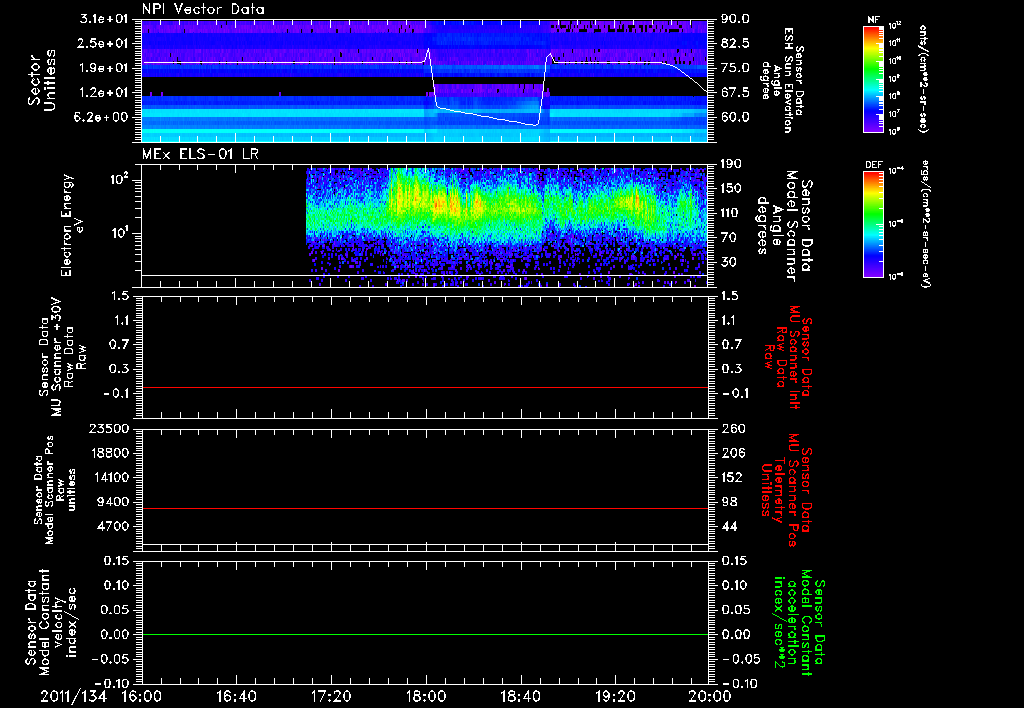Click the 110 scanner angle tick label
1024x708 pixels.
point(732,213)
